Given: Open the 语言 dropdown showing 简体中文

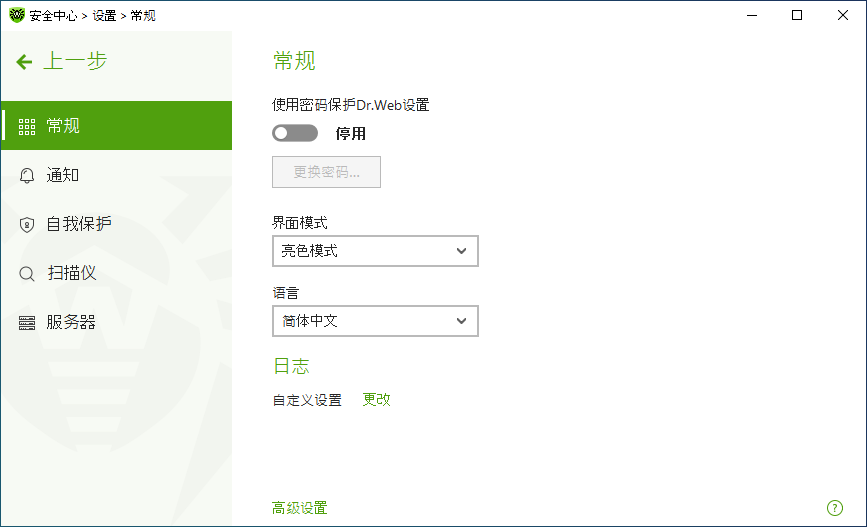Looking at the screenshot, I should point(375,321).
